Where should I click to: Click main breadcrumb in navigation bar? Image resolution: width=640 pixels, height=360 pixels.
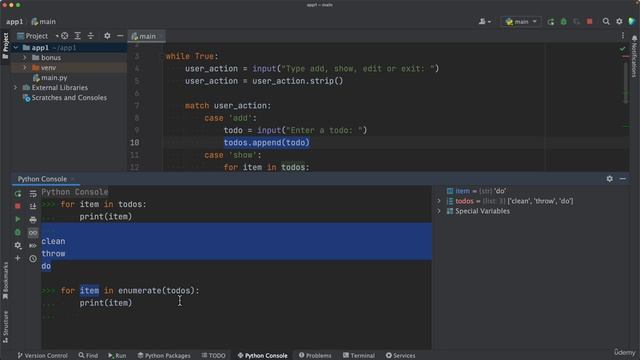click(x=44, y=22)
